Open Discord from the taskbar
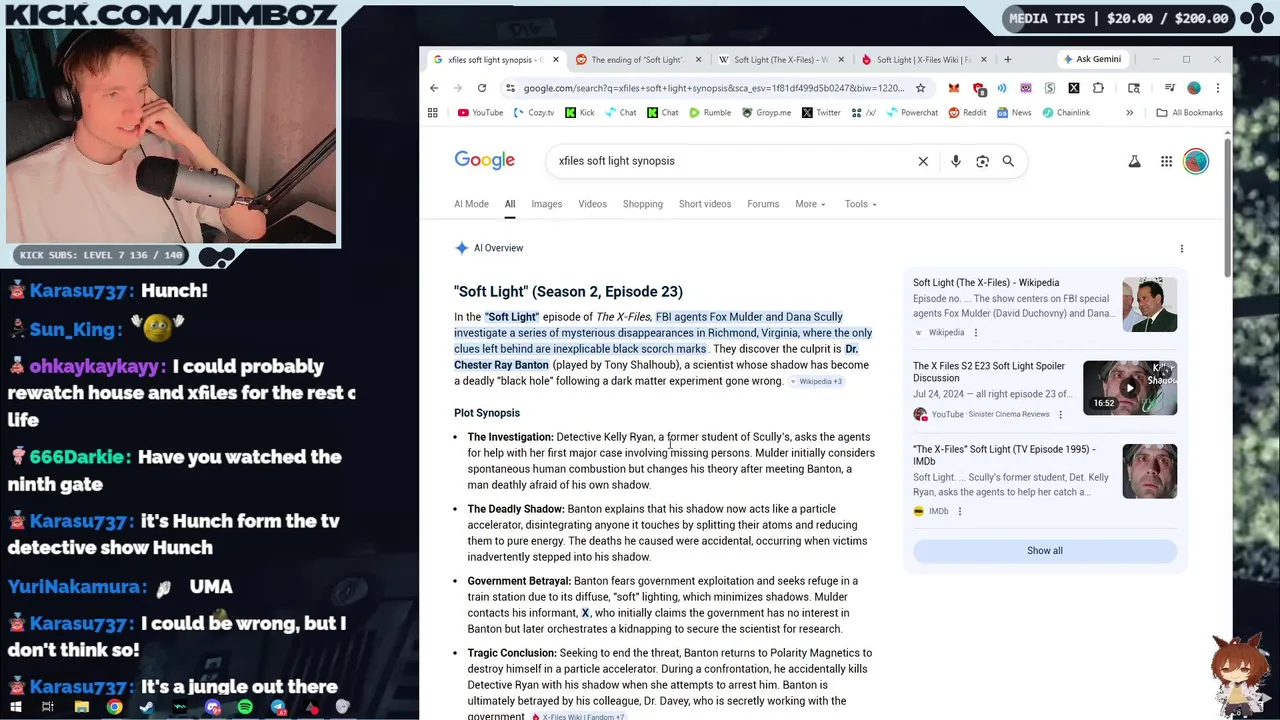The height and width of the screenshot is (720, 1280). pos(213,707)
